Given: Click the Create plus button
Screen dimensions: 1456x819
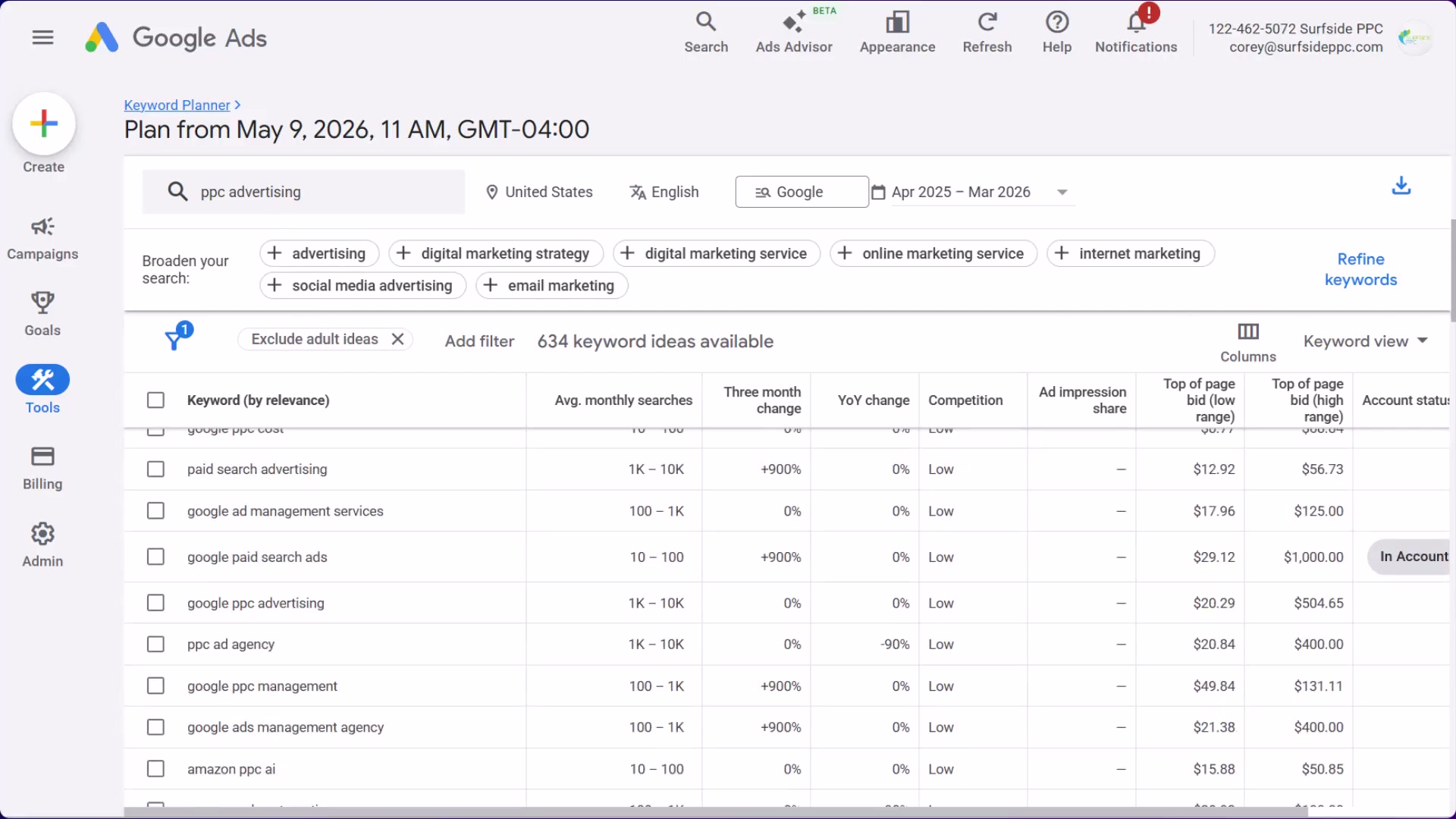Looking at the screenshot, I should pyautogui.click(x=44, y=124).
